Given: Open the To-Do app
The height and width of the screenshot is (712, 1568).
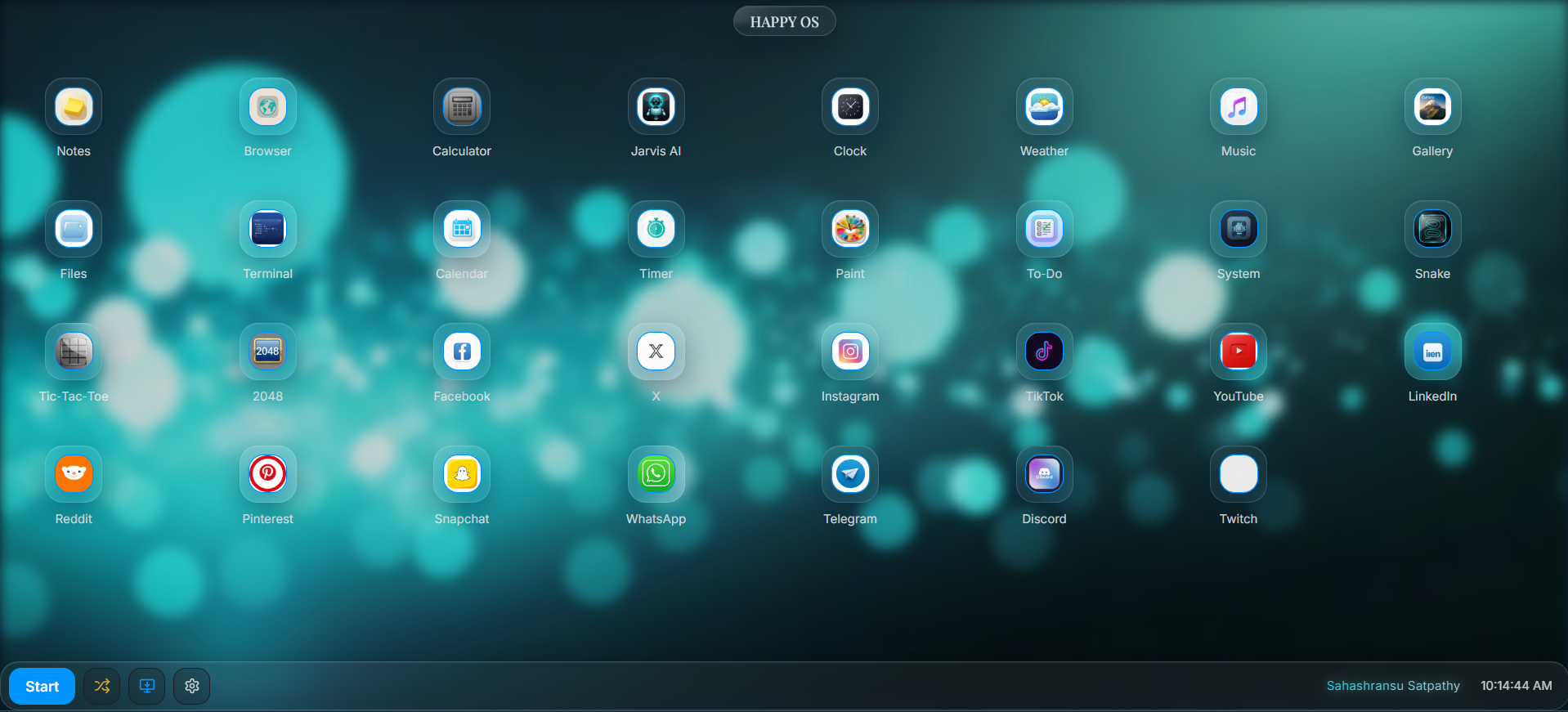Looking at the screenshot, I should 1044,230.
